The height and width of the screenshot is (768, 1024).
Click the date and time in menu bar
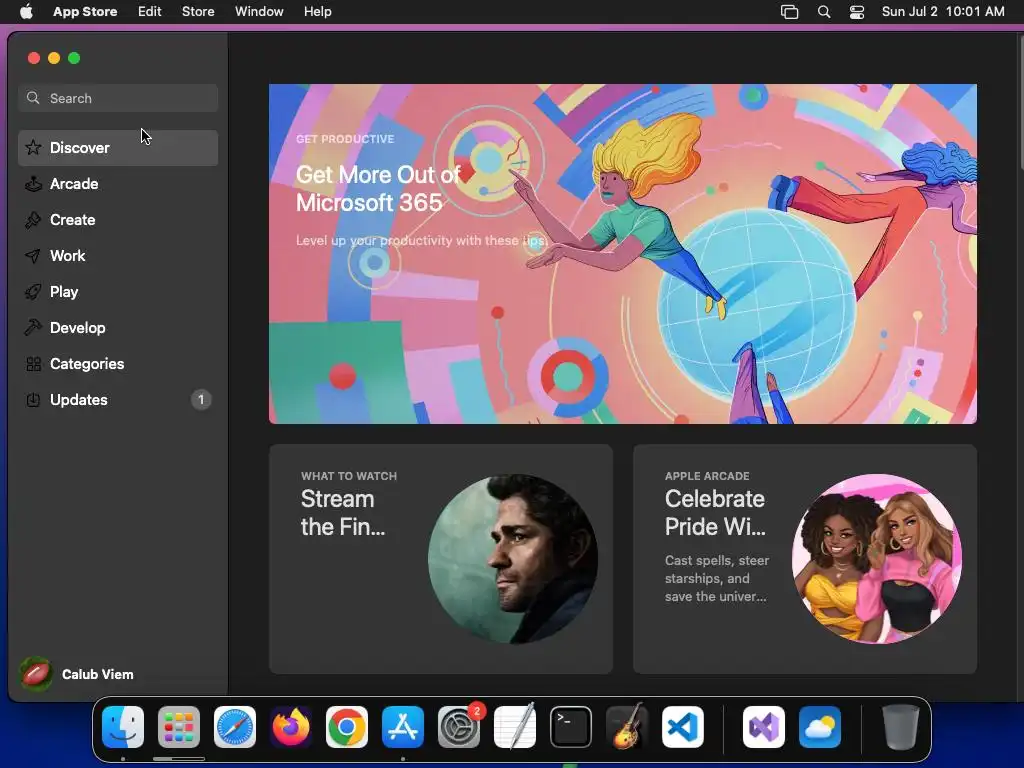tap(943, 11)
